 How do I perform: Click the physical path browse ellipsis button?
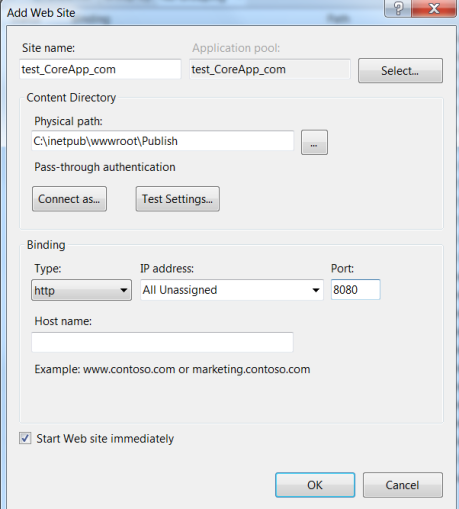pyautogui.click(x=314, y=142)
